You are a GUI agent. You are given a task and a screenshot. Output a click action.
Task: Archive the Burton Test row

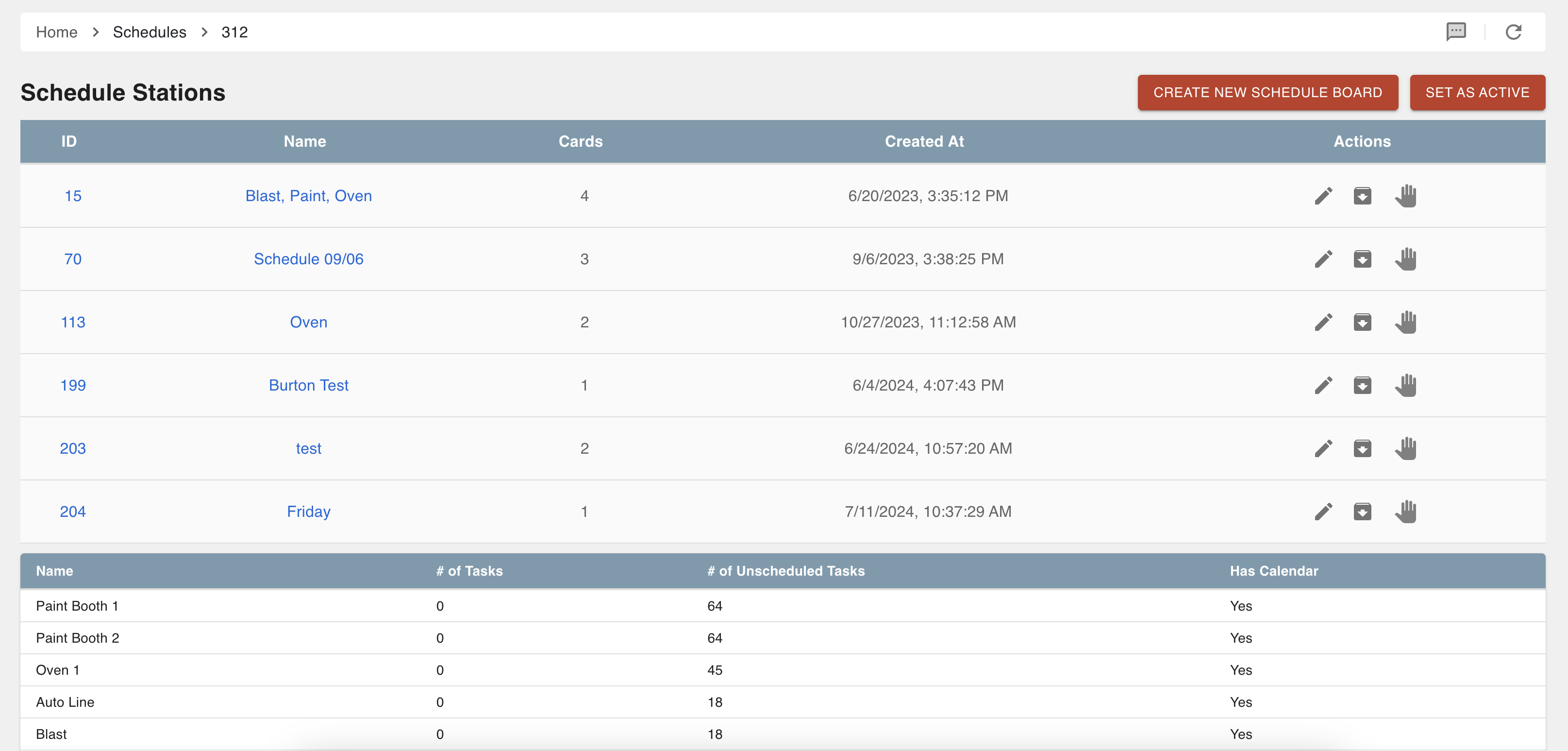tap(1362, 386)
